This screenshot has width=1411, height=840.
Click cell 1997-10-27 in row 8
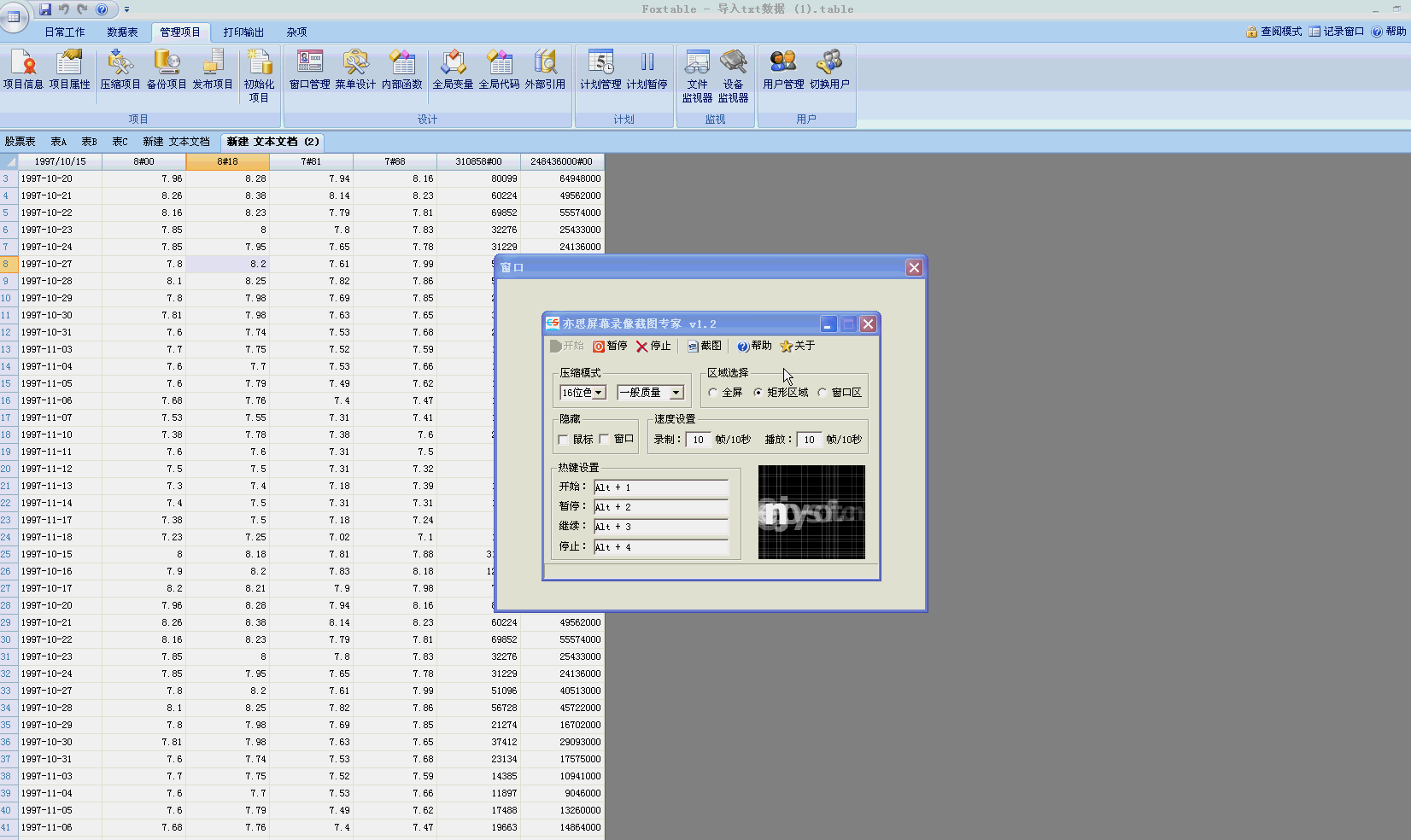(x=60, y=264)
